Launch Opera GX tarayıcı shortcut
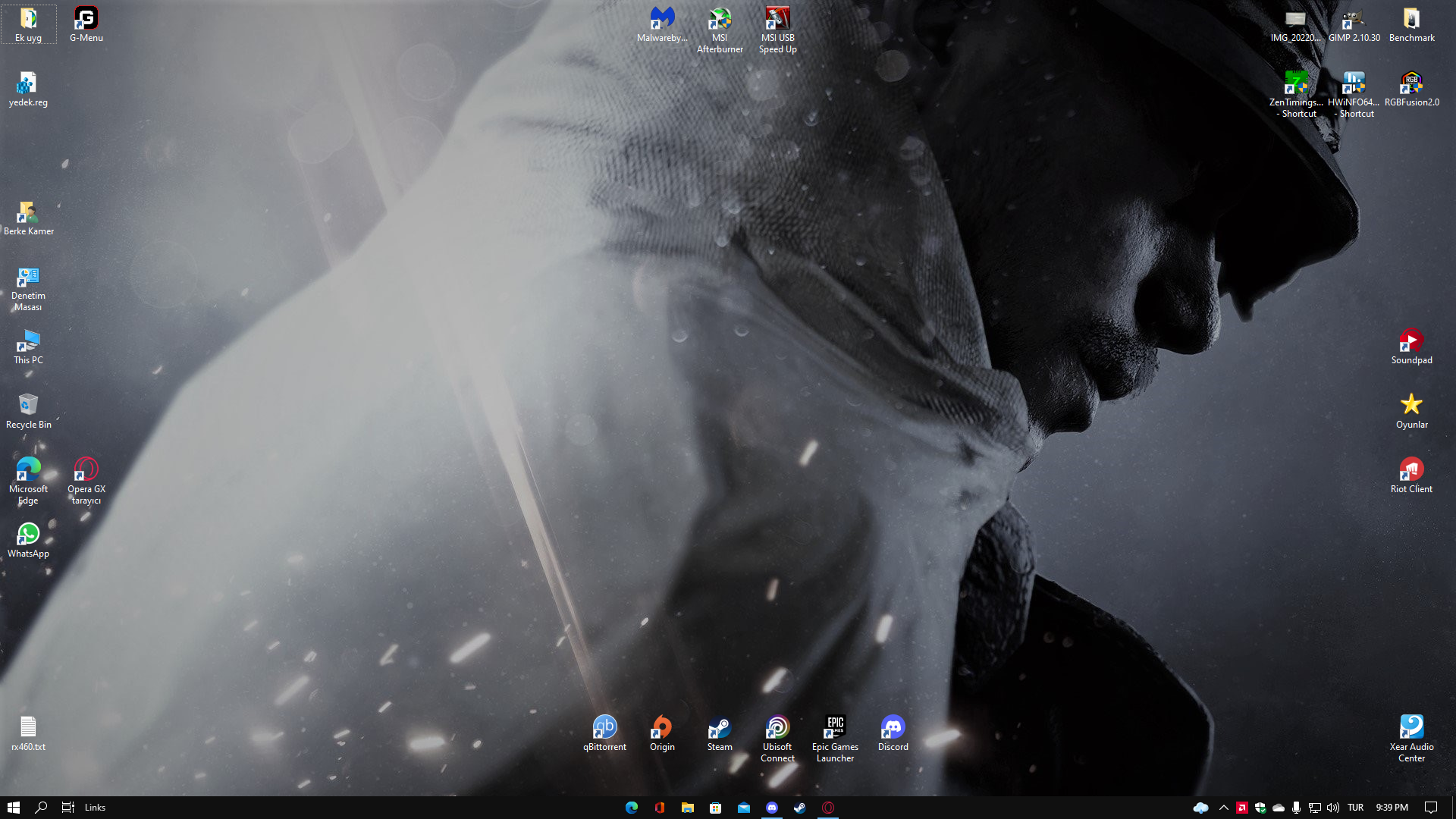The image size is (1456, 819). pyautogui.click(x=86, y=481)
